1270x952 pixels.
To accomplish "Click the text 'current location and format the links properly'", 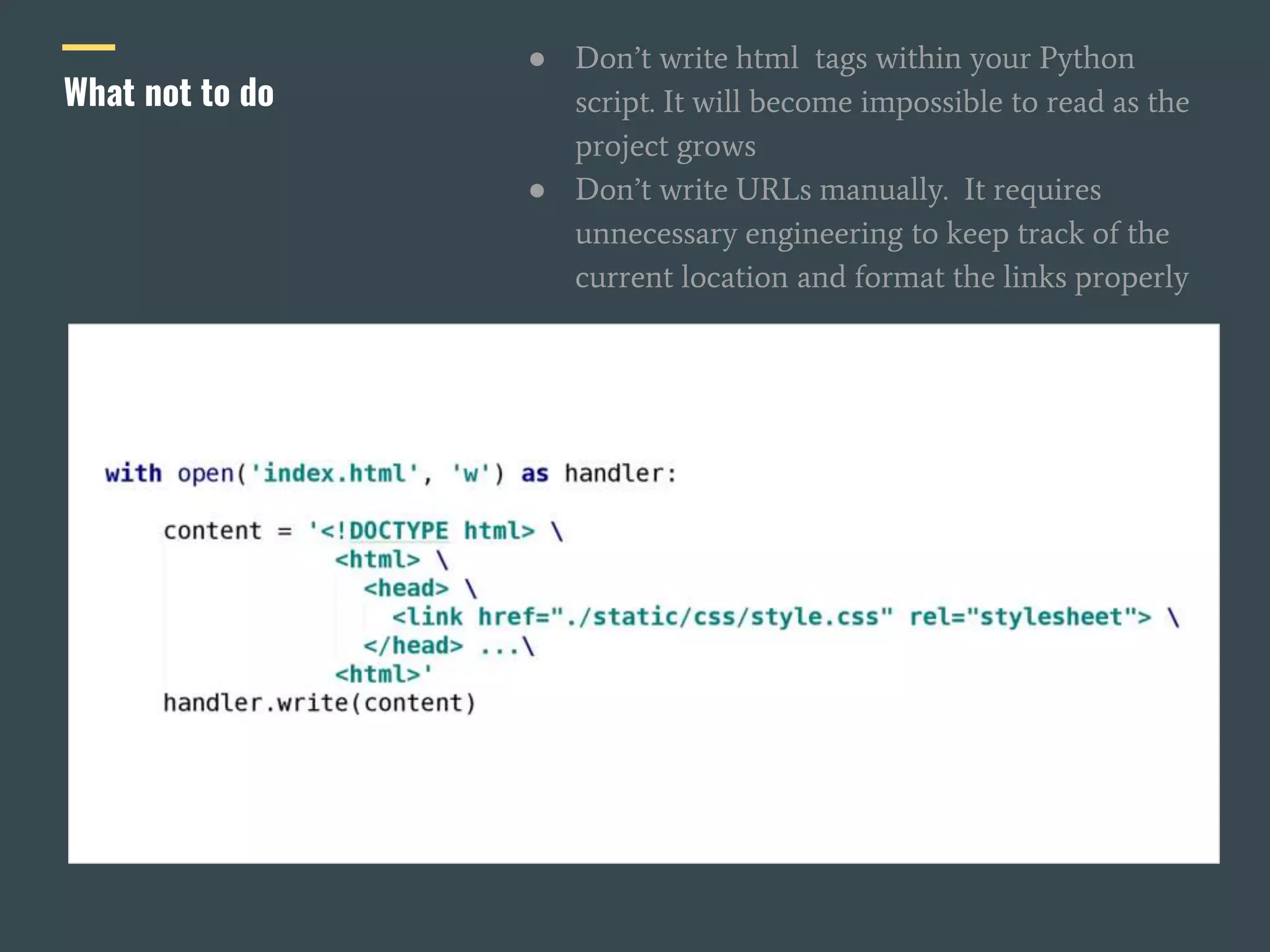I will point(882,277).
